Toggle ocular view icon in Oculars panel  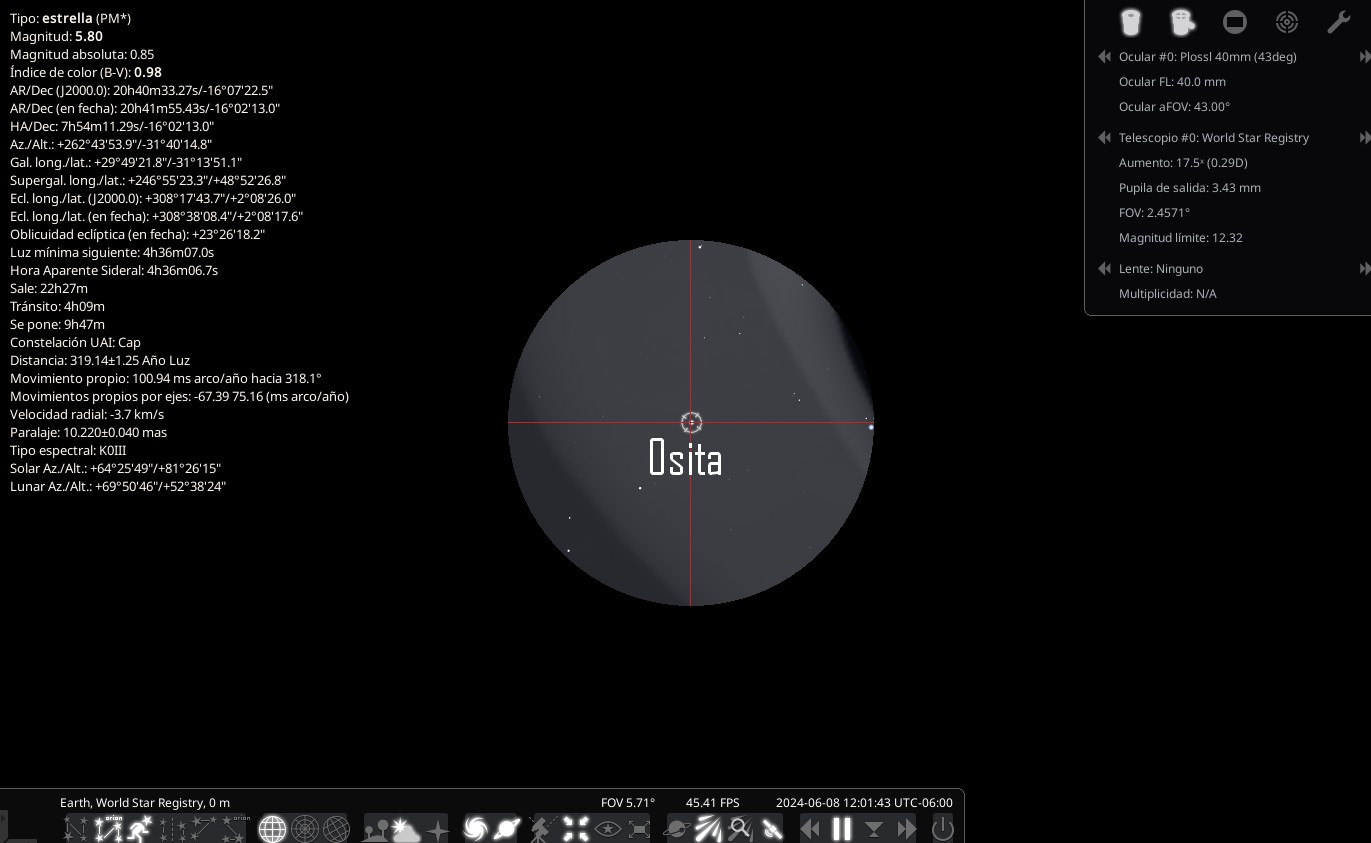tap(1131, 21)
